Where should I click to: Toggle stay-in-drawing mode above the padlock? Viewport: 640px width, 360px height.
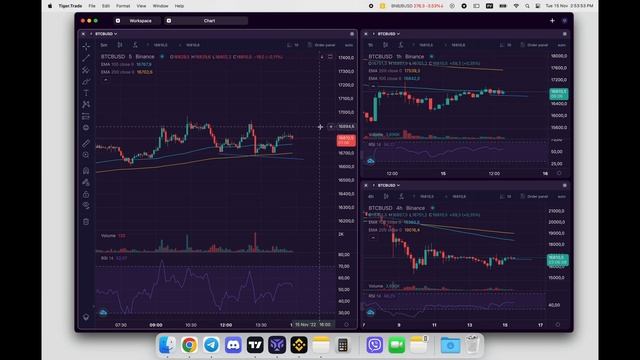(x=86, y=182)
